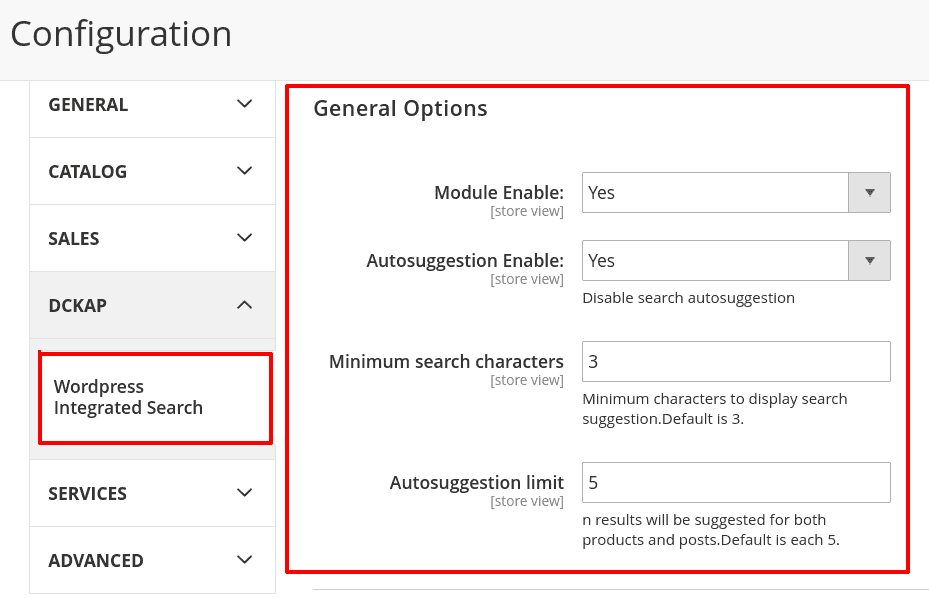Click the chevron icon beside SERVICES
Image resolution: width=929 pixels, height=598 pixels.
point(244,493)
